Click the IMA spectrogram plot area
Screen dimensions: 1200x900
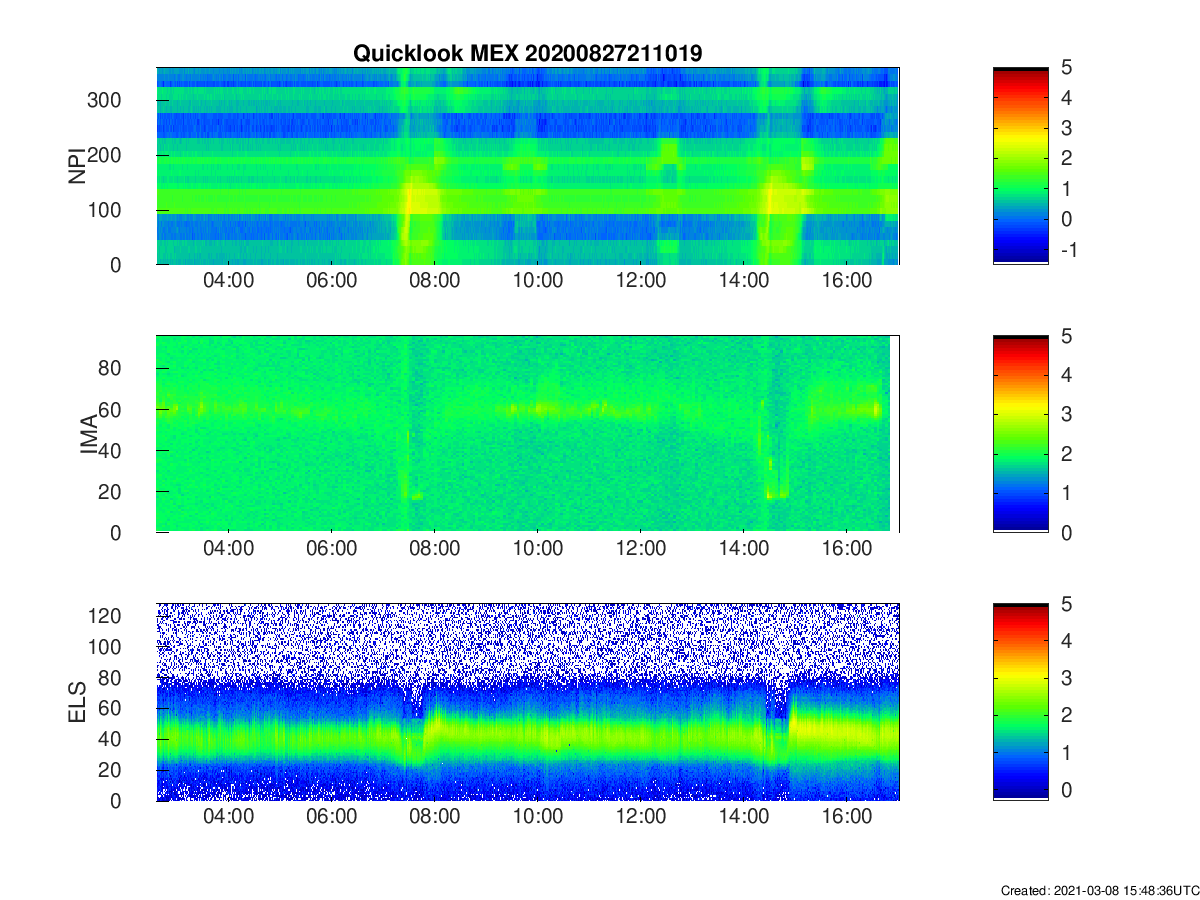click(528, 434)
